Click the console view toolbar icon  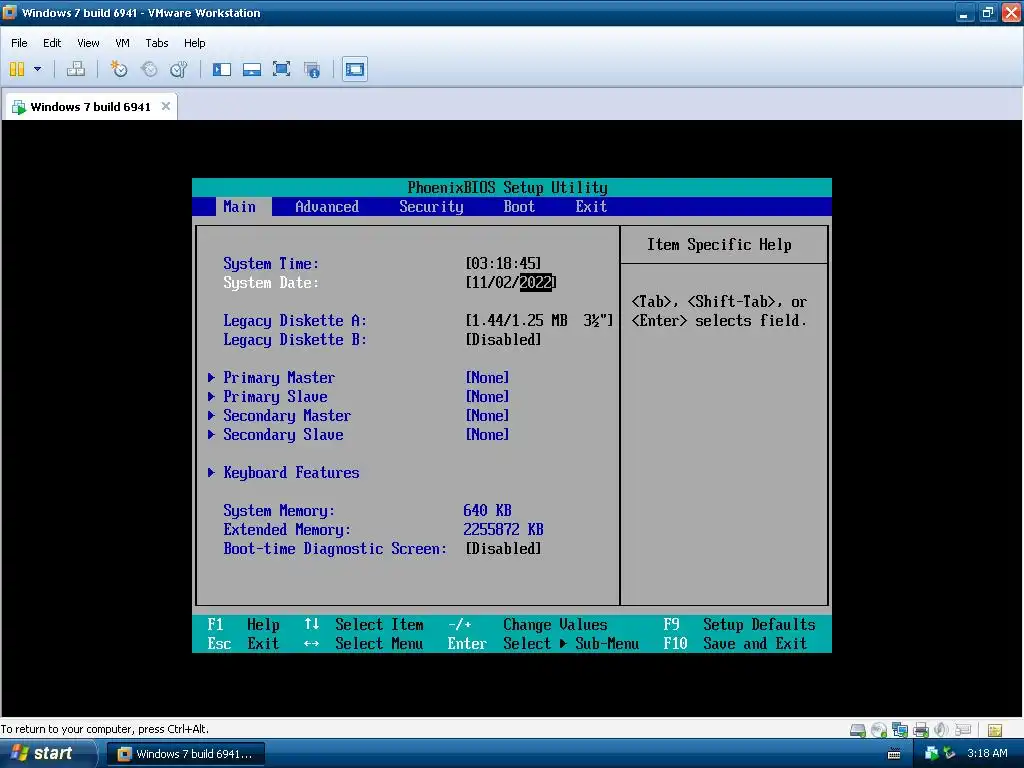click(x=355, y=69)
